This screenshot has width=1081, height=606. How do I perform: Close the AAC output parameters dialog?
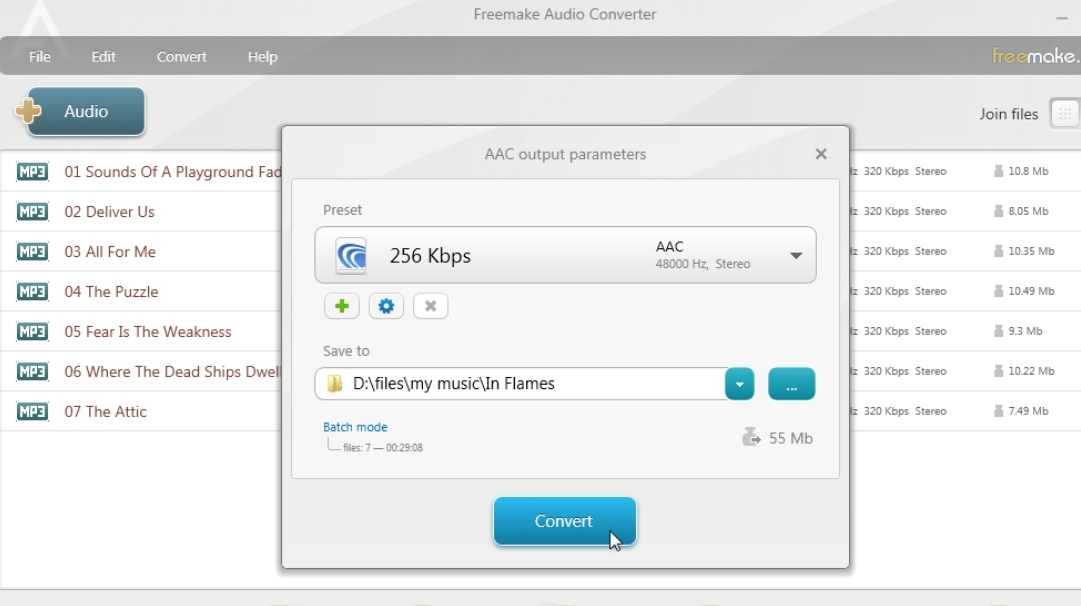820,154
